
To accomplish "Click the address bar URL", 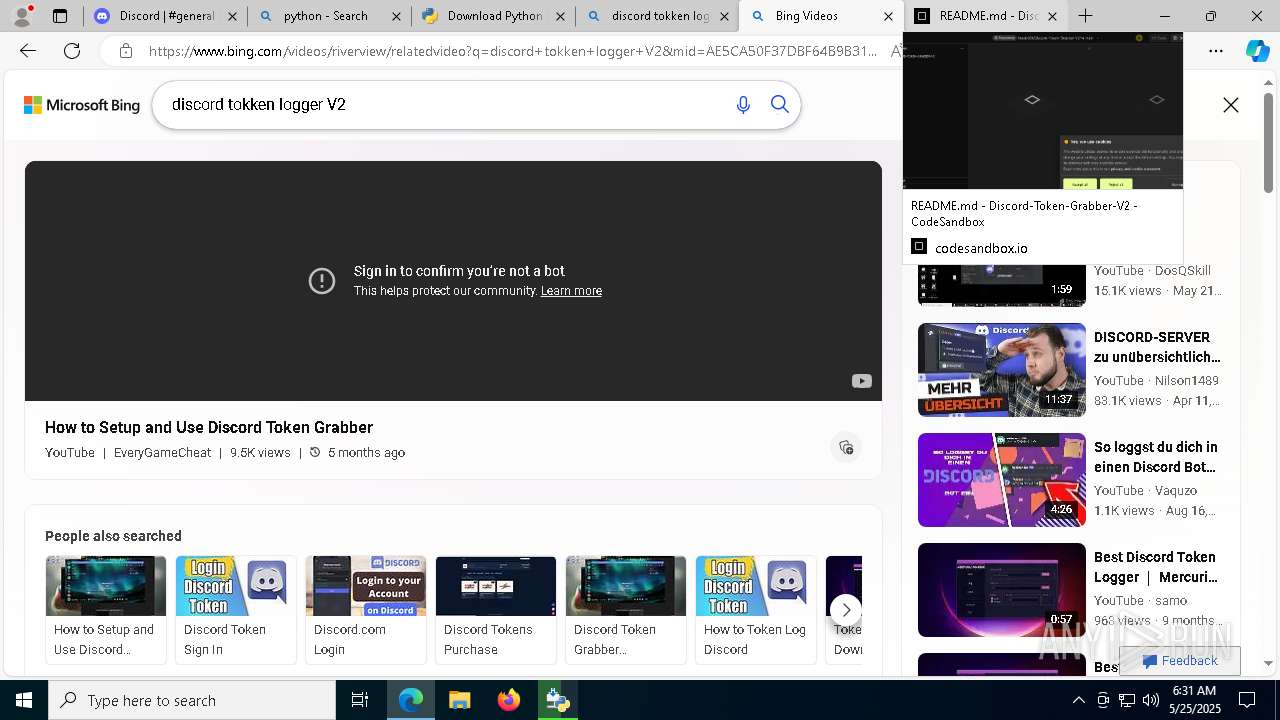I will pyautogui.click(x=512, y=51).
